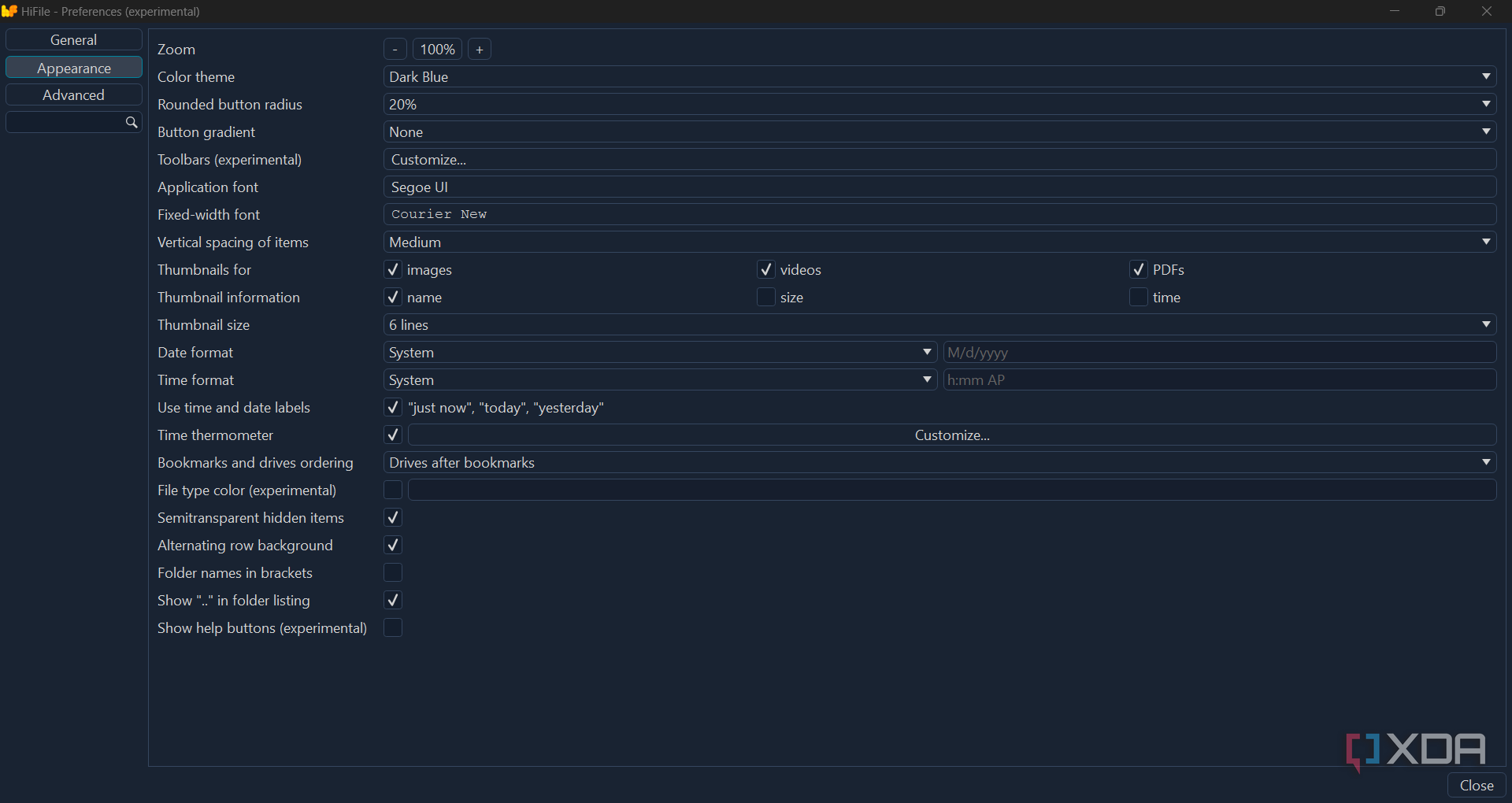Open the General preferences tab
Image resolution: width=1512 pixels, height=803 pixels.
(x=74, y=40)
